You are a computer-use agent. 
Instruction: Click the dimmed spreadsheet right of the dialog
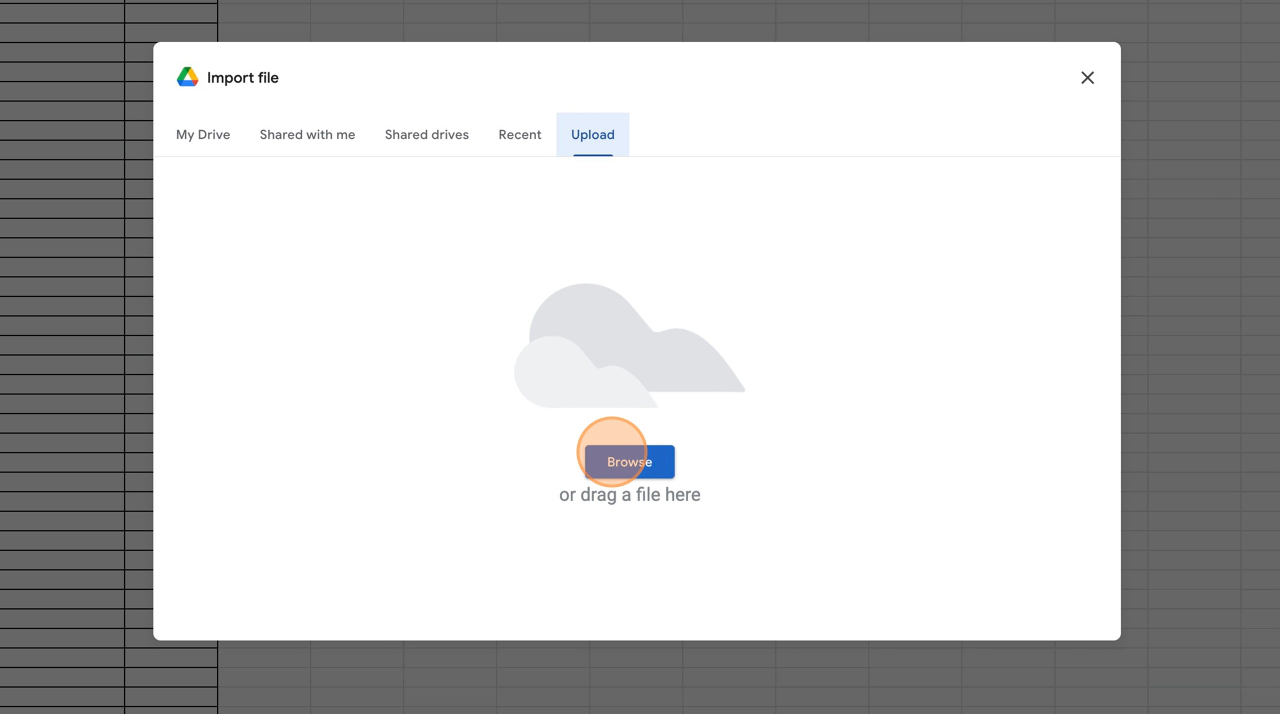pos(1200,350)
